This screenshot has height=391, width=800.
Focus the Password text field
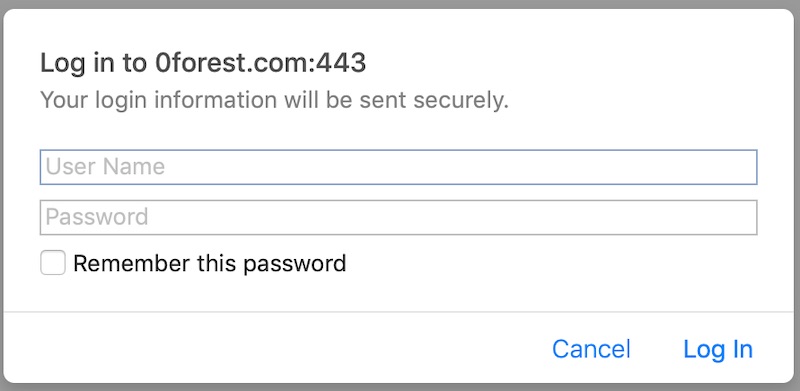(x=398, y=217)
